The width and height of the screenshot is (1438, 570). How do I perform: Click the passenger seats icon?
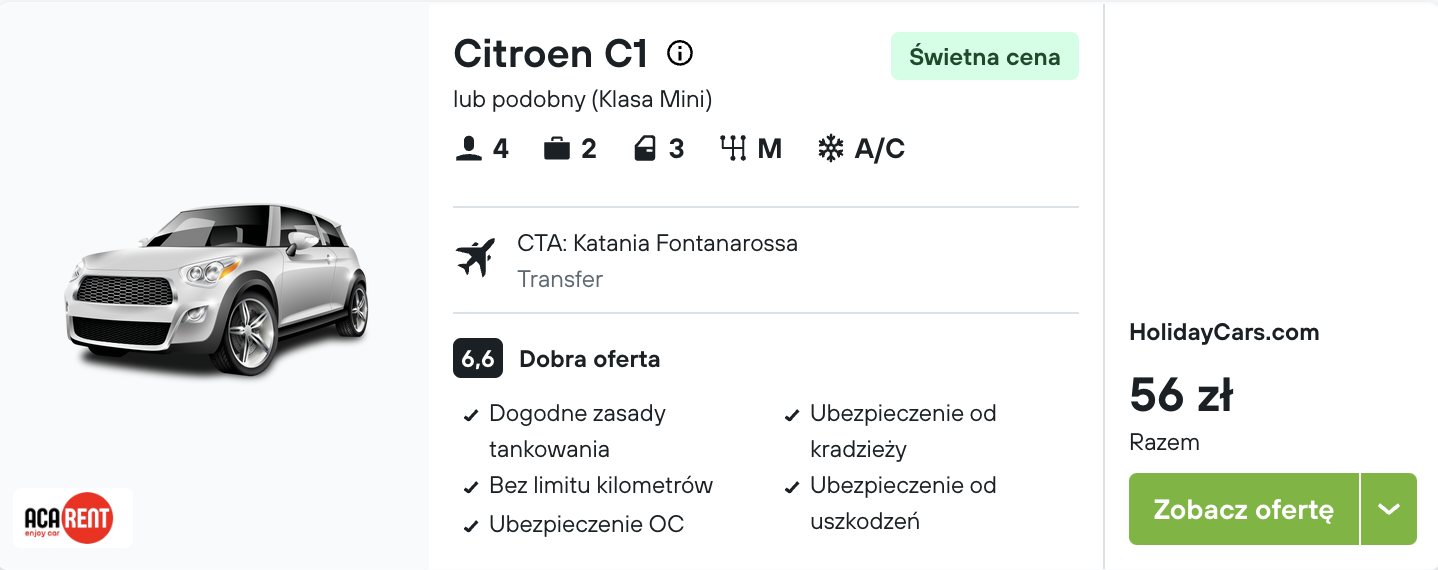[467, 149]
